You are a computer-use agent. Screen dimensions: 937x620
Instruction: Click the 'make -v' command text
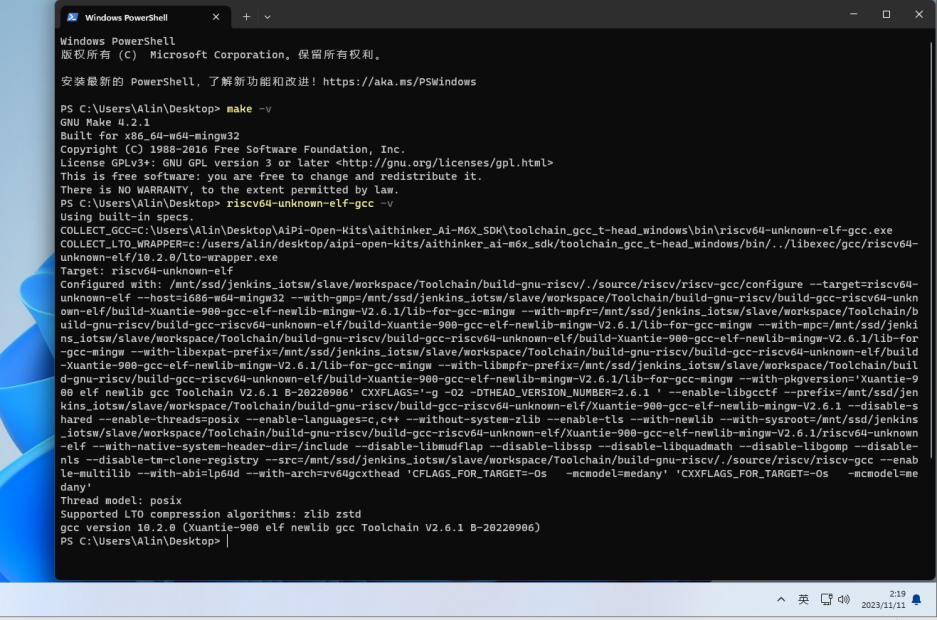[x=249, y=109]
